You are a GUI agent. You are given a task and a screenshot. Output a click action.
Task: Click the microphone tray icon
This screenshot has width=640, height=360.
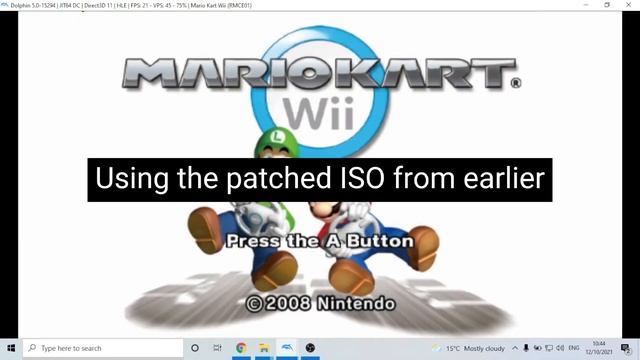click(x=526, y=348)
